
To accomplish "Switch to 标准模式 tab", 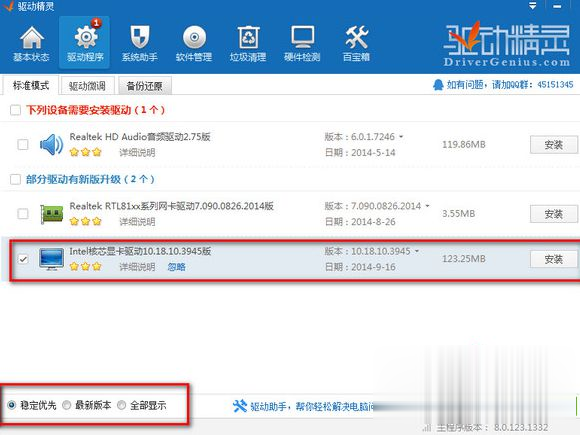I will tap(31, 85).
